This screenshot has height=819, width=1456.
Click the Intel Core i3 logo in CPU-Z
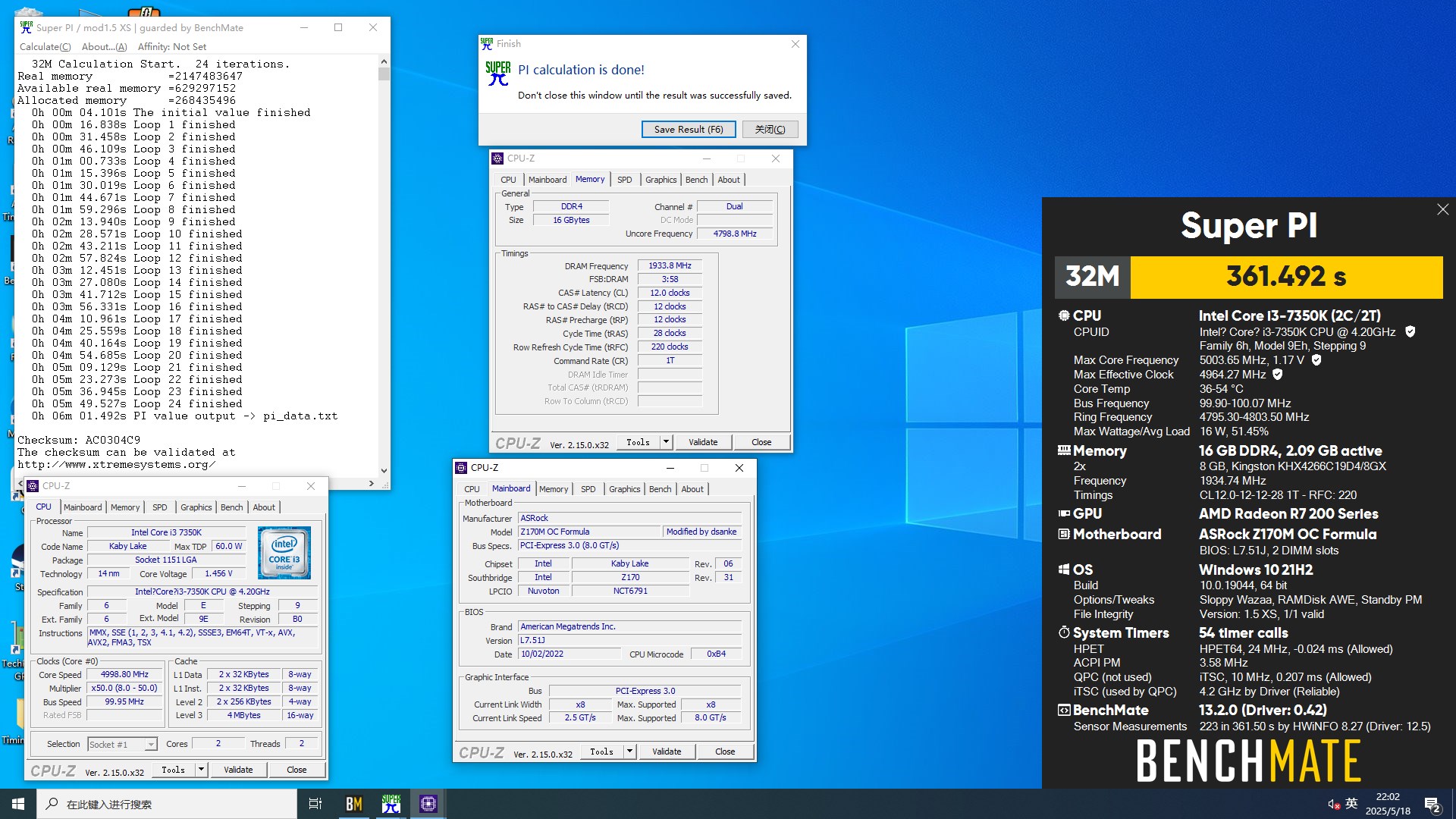[284, 553]
